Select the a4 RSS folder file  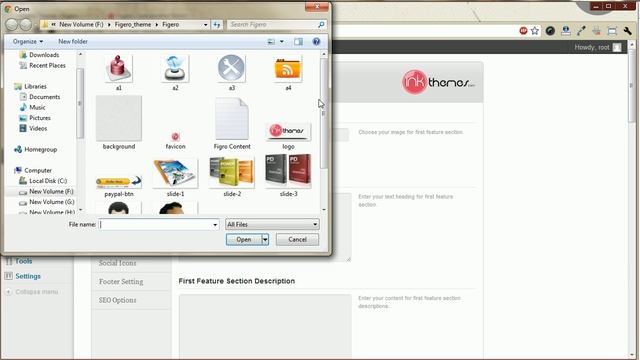pyautogui.click(x=288, y=73)
